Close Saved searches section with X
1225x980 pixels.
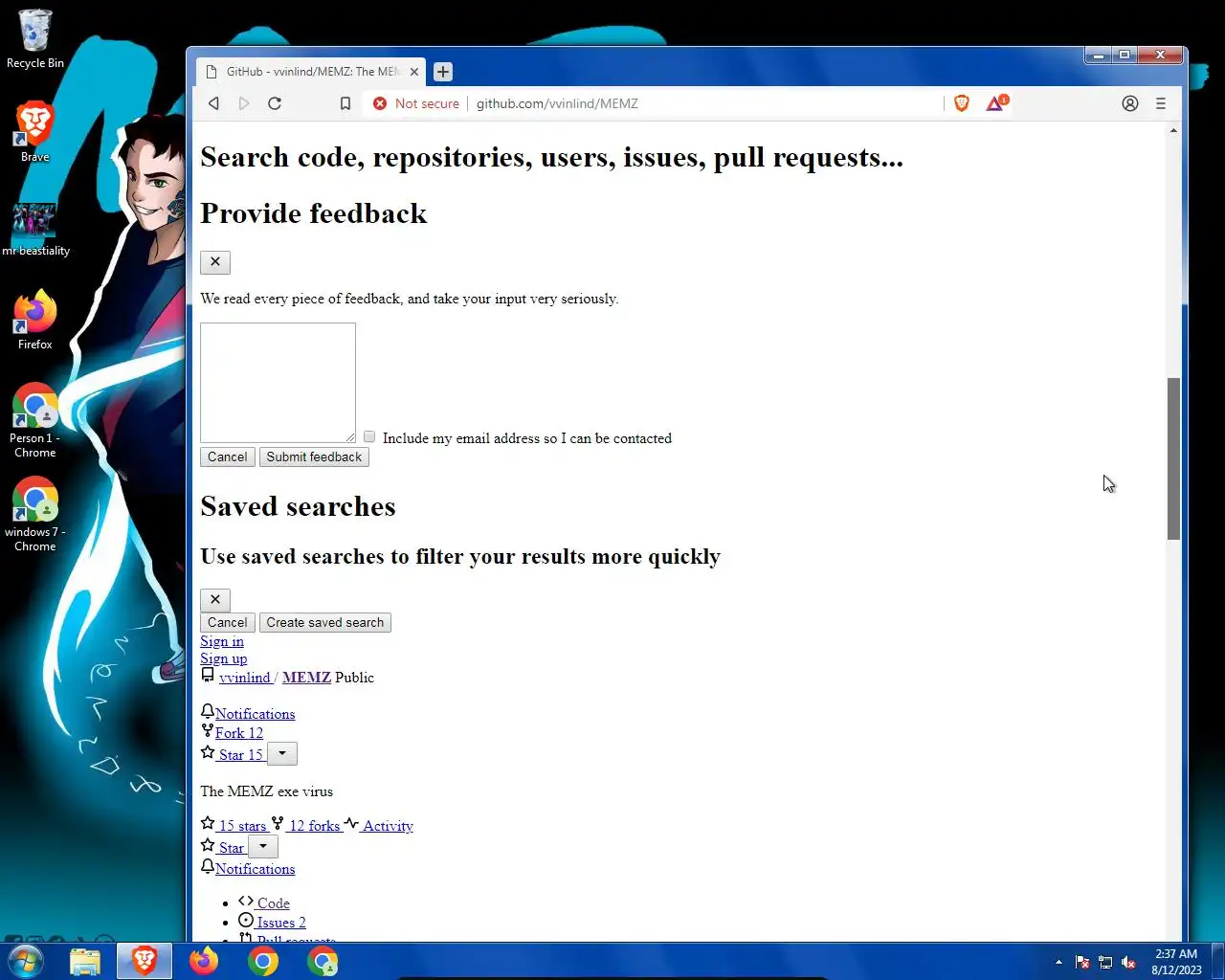pyautogui.click(x=215, y=600)
